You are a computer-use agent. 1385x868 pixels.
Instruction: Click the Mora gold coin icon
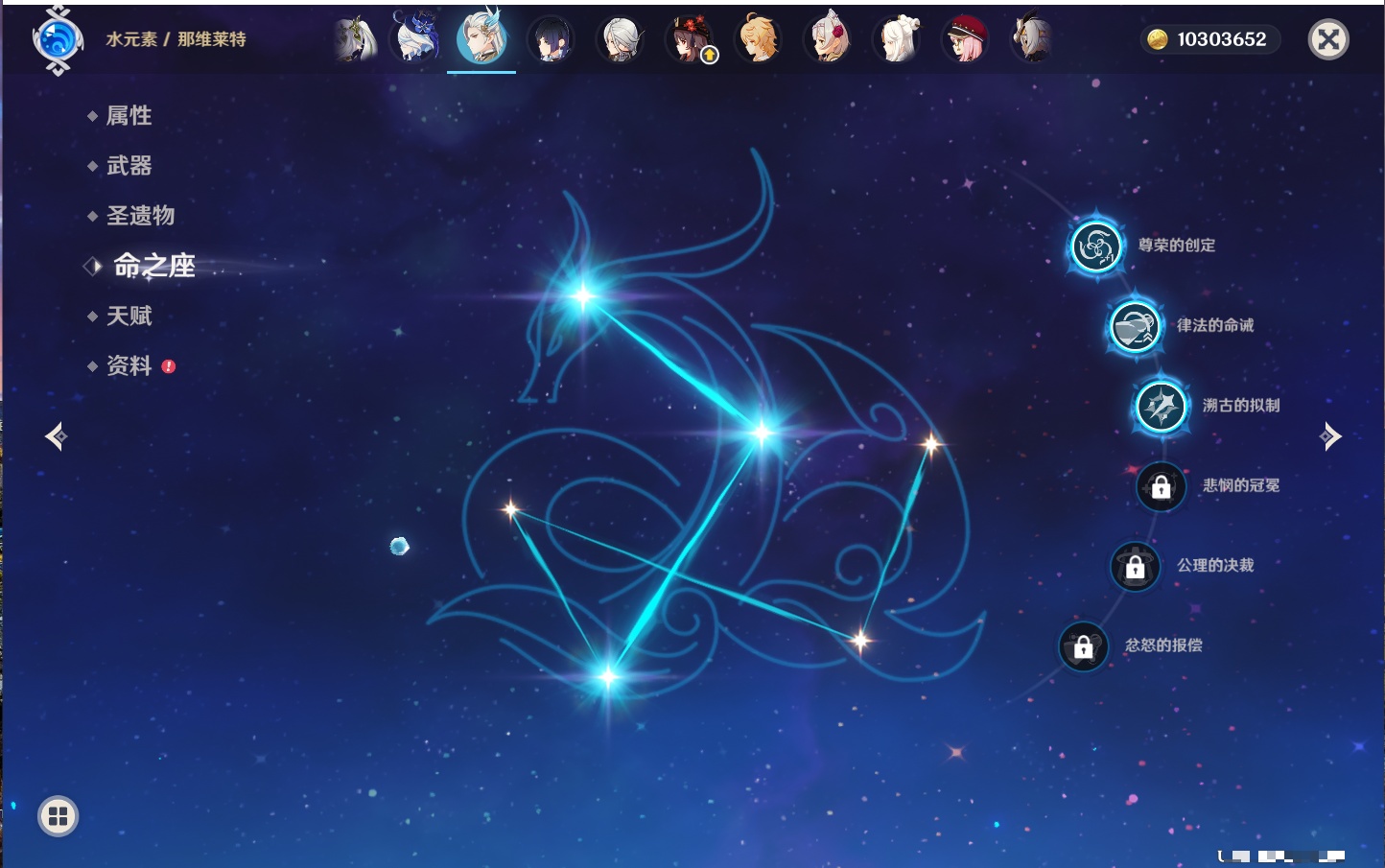(1158, 39)
